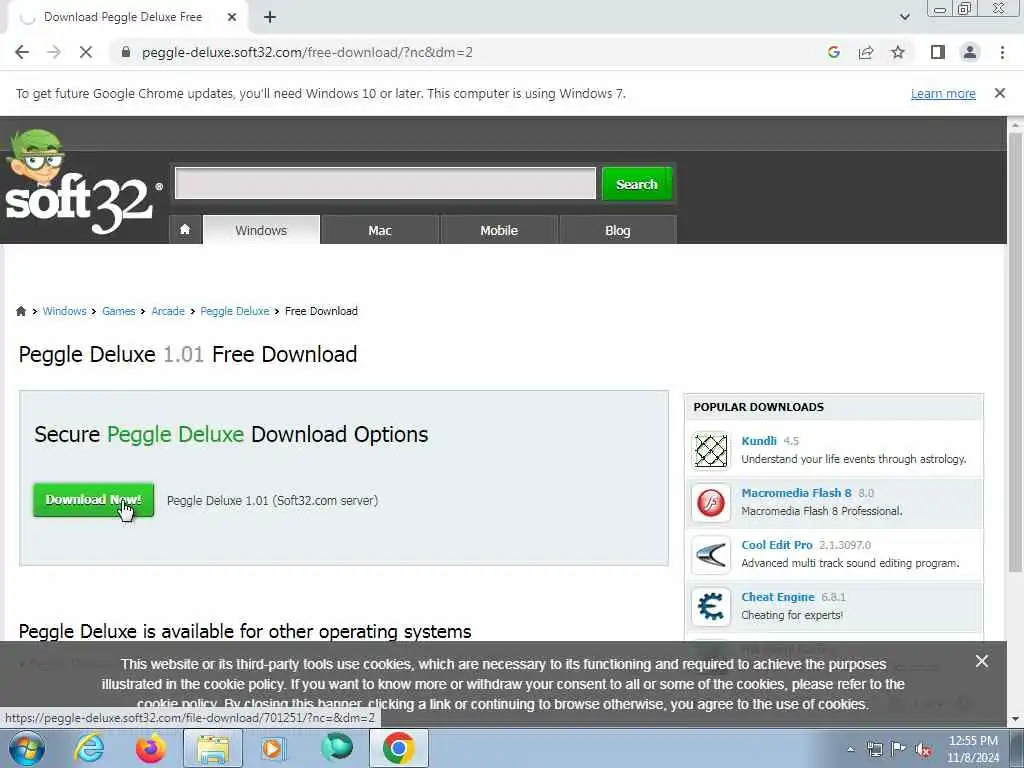Image resolution: width=1024 pixels, height=768 pixels.
Task: Click the page vertical scrollbar
Action: pyautogui.click(x=1015, y=353)
